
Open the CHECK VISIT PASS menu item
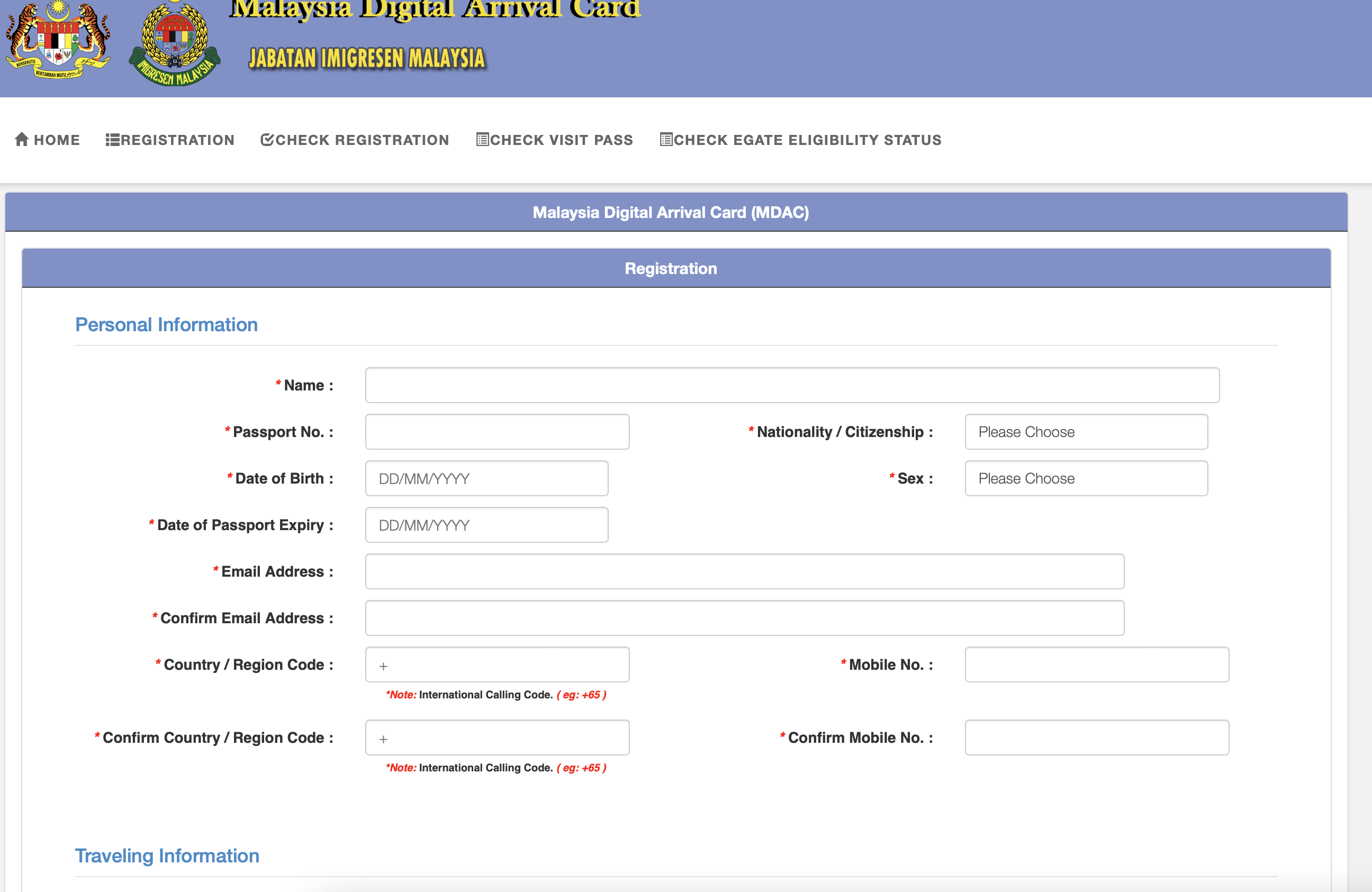[561, 140]
